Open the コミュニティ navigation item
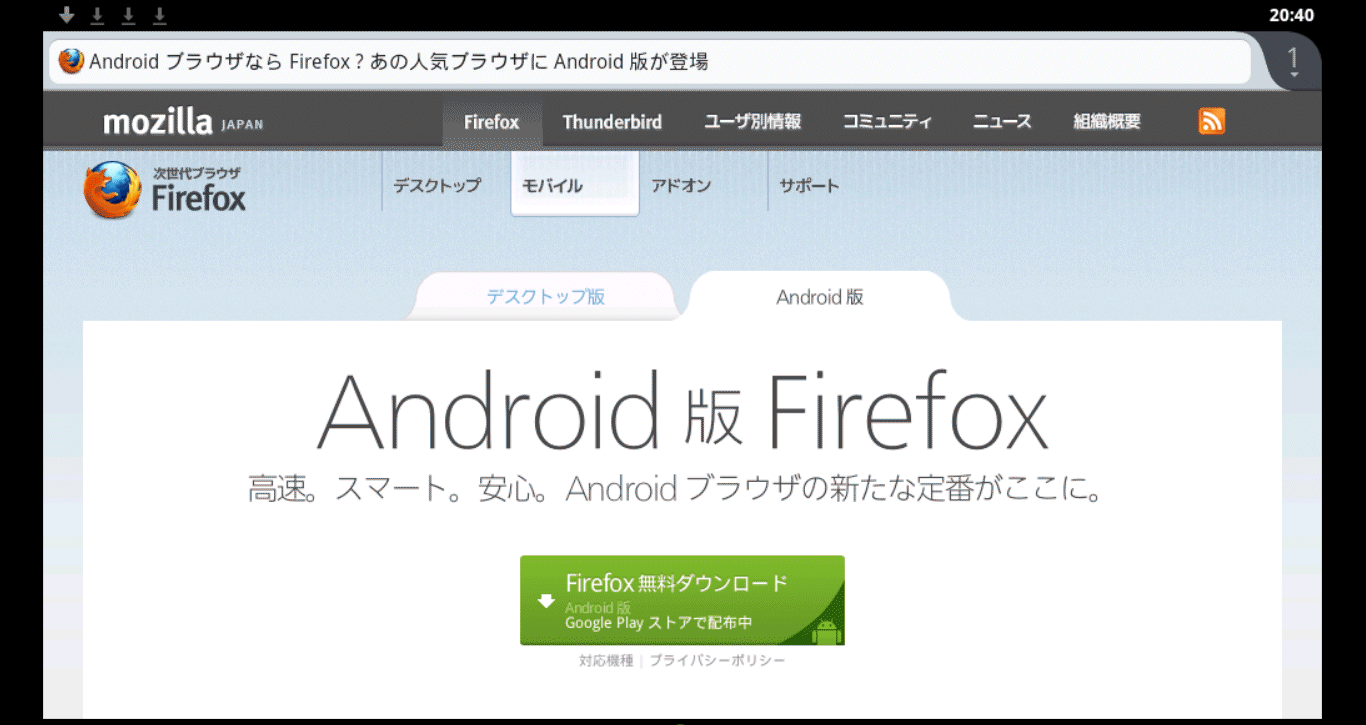This screenshot has width=1366, height=725. (887, 122)
